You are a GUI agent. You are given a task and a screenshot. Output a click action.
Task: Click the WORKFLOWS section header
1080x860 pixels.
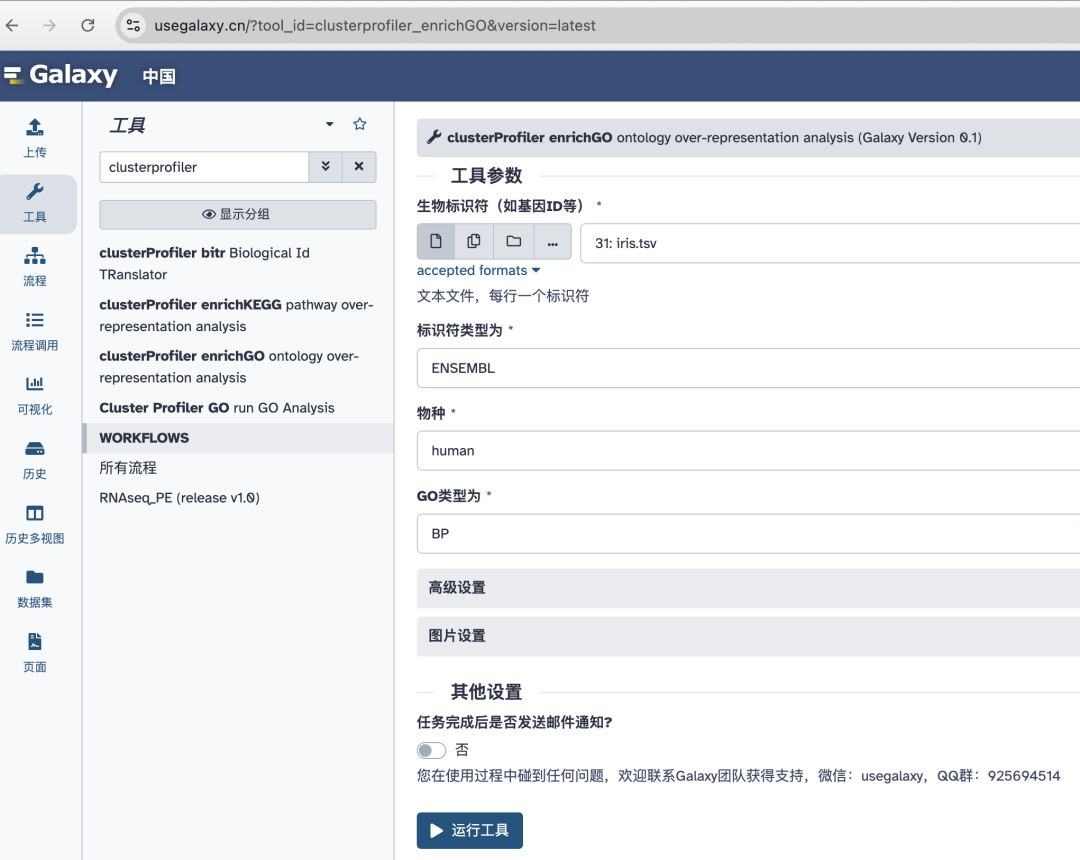tap(238, 438)
